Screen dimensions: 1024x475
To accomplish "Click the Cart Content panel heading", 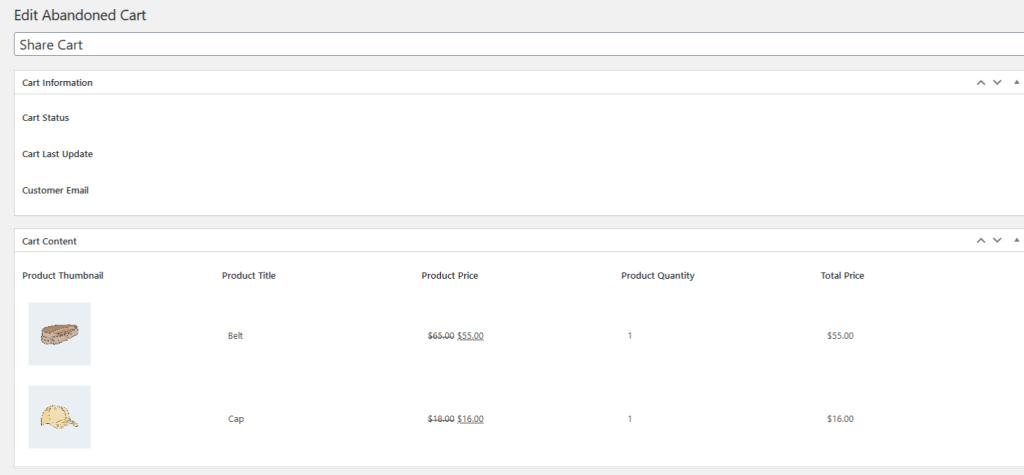I will click(x=49, y=241).
